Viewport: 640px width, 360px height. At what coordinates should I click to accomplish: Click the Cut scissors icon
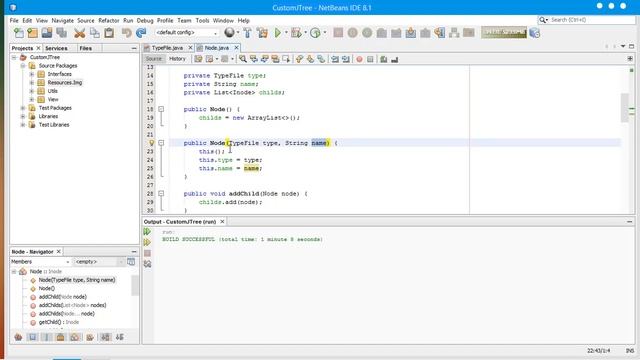80,33
